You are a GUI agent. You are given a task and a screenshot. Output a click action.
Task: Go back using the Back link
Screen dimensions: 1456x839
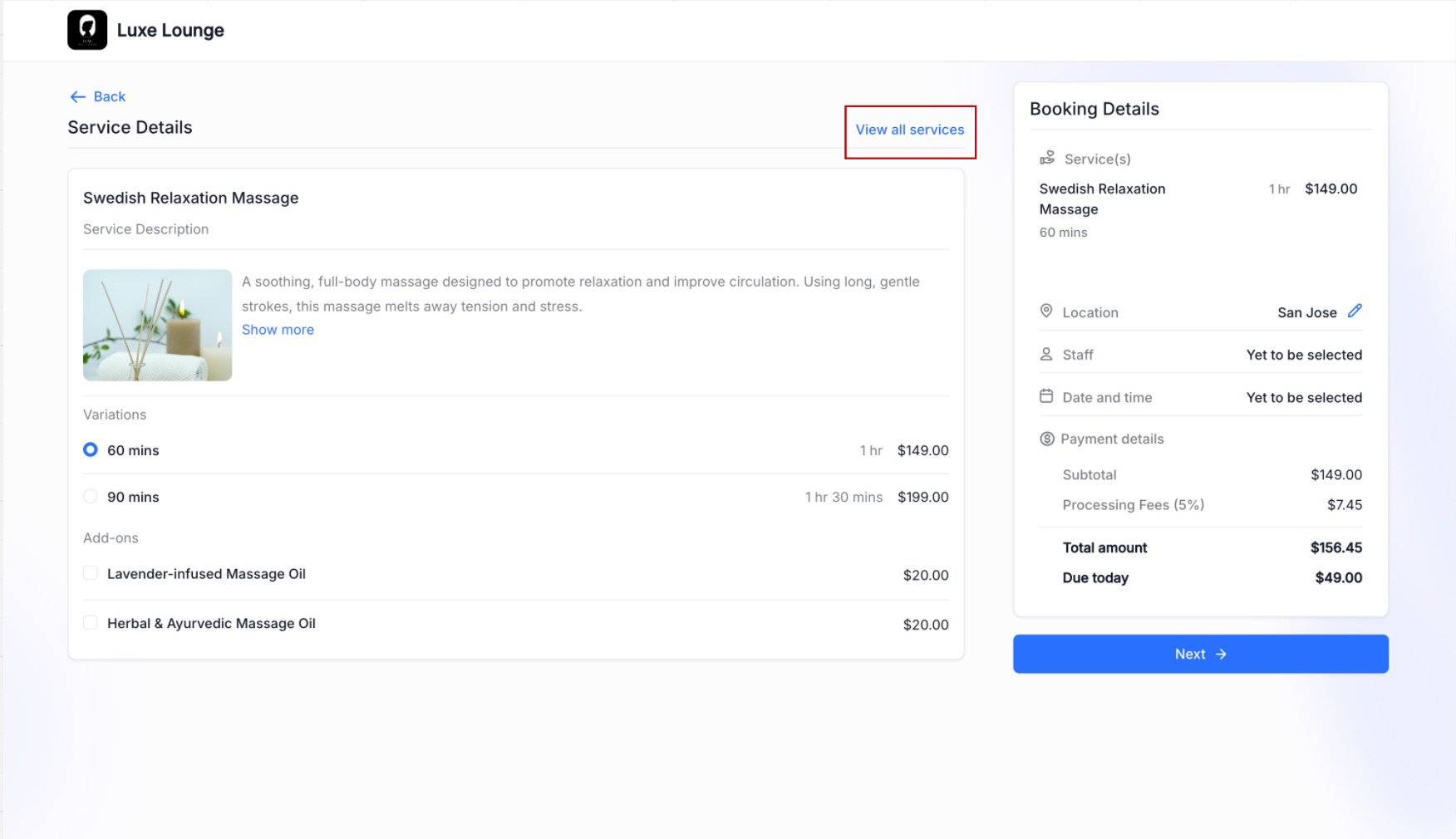click(x=109, y=97)
